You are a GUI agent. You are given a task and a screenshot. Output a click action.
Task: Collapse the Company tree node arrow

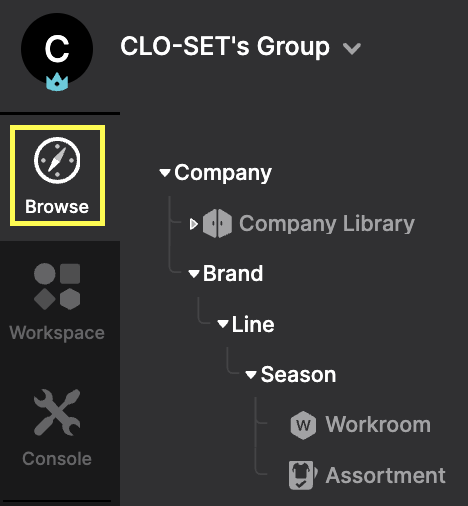pos(165,173)
